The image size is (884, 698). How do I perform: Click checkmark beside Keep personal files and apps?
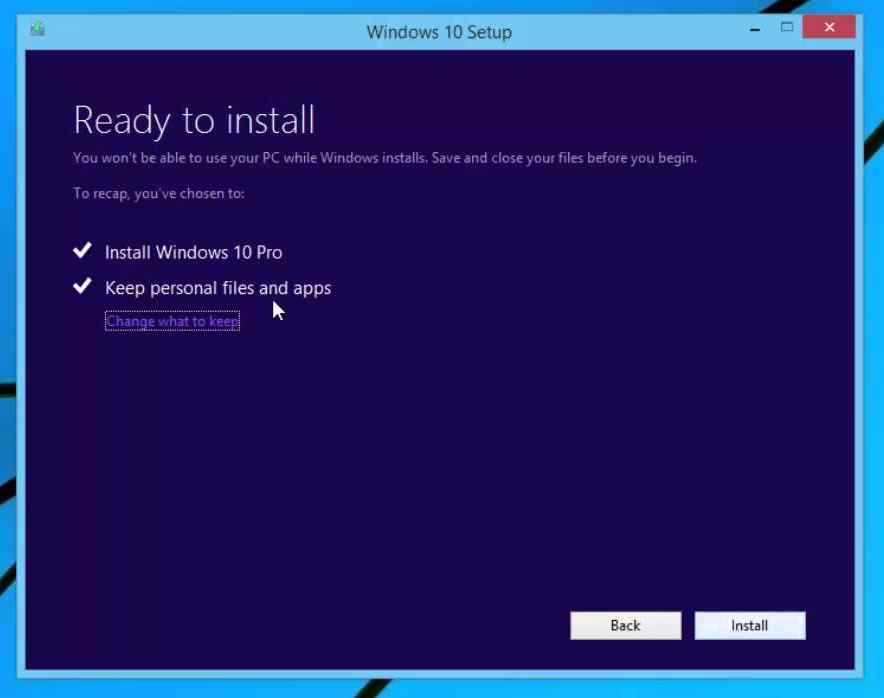tap(82, 285)
